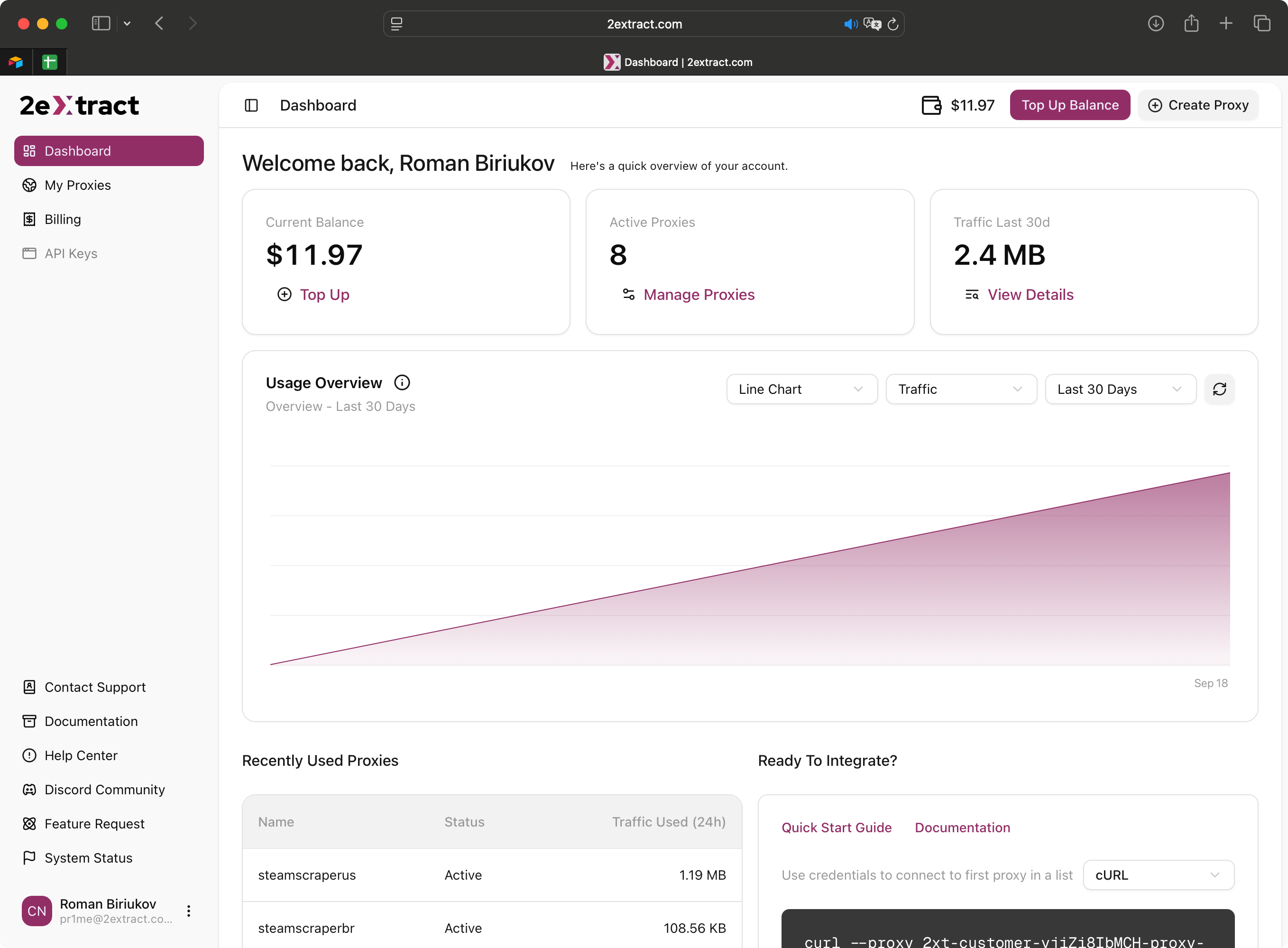The image size is (1288, 948).
Task: Open the Discord Community link
Action: [x=104, y=790]
